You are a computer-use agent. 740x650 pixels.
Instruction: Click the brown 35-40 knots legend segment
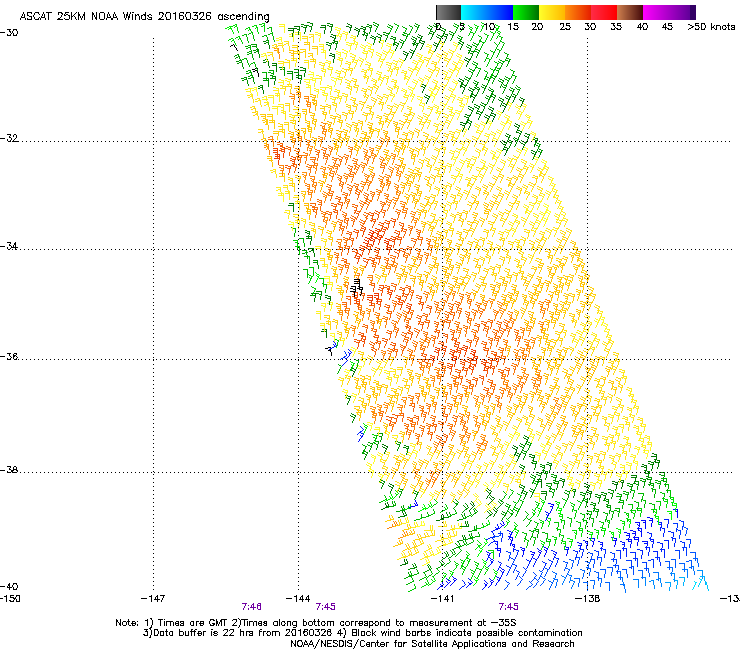click(x=630, y=12)
